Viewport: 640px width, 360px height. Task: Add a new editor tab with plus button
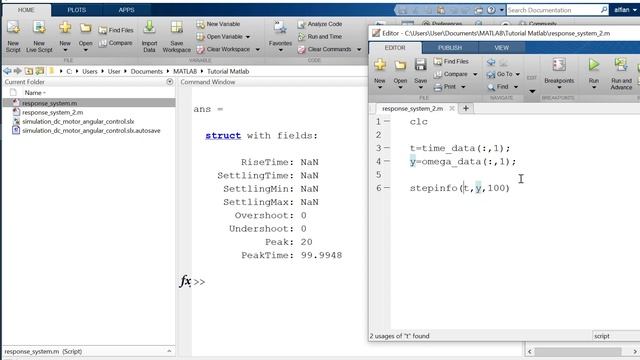click(466, 109)
